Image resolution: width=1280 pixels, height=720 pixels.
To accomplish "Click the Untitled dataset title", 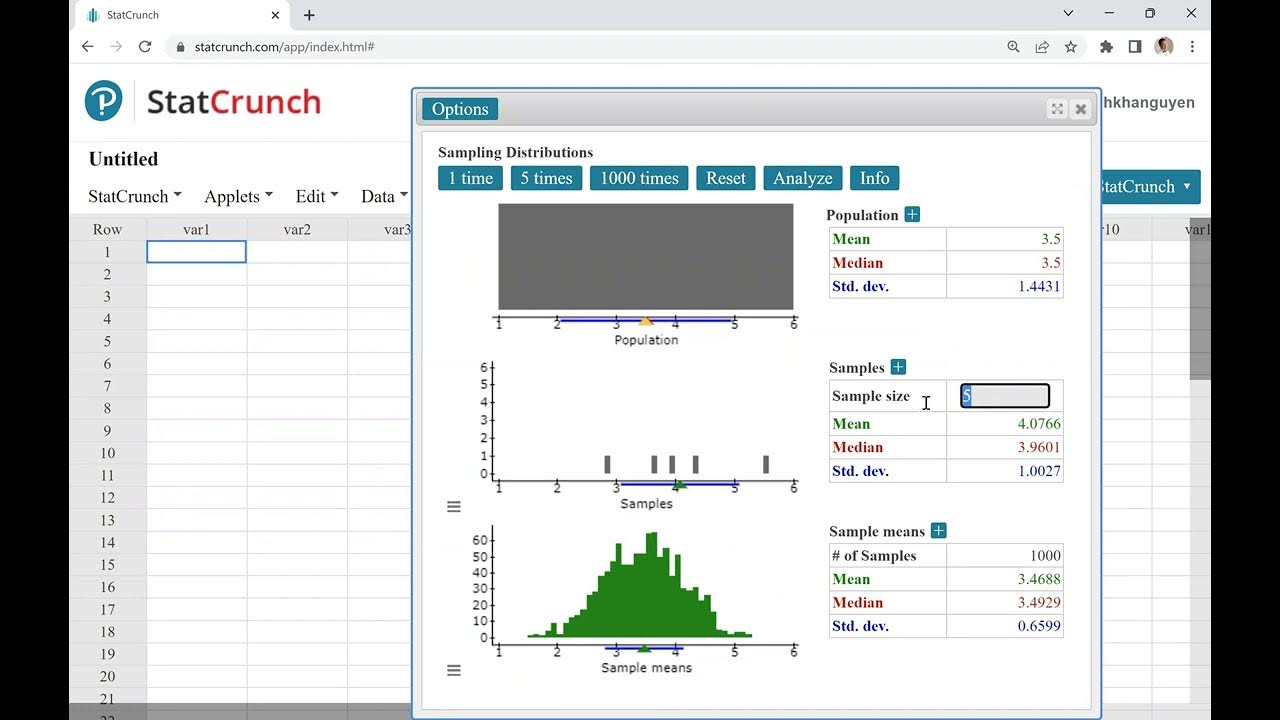I will [x=123, y=159].
